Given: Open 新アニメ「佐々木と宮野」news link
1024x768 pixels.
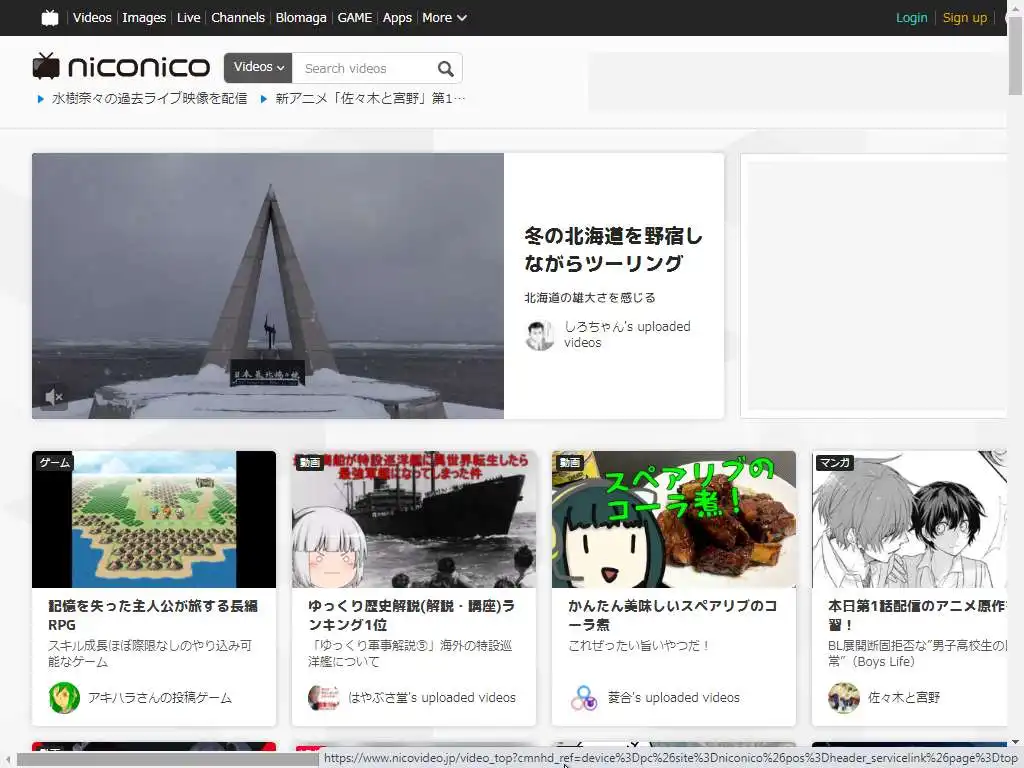Looking at the screenshot, I should 370,99.
